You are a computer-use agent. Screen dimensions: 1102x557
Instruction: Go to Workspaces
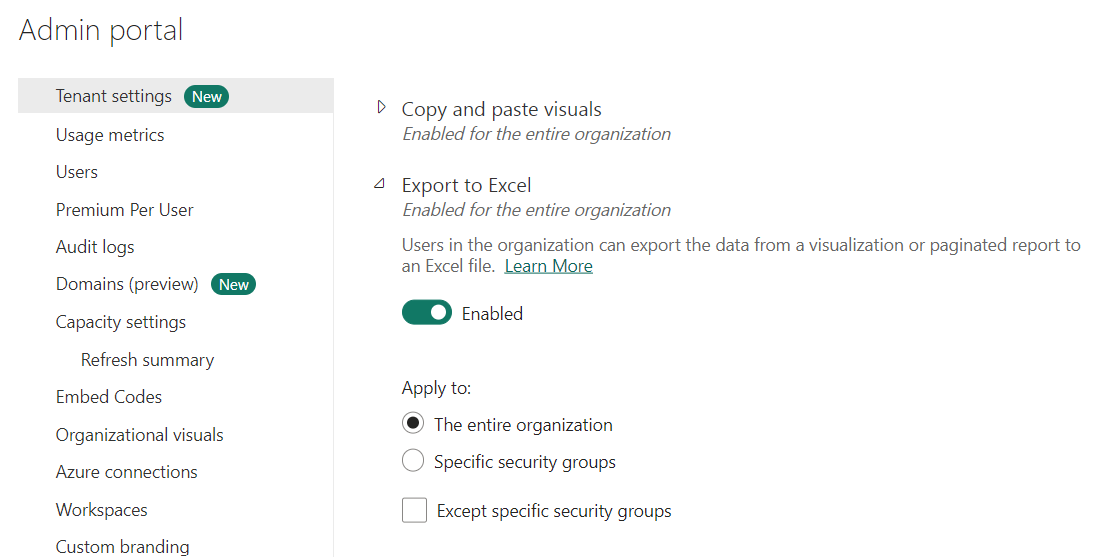click(x=102, y=510)
